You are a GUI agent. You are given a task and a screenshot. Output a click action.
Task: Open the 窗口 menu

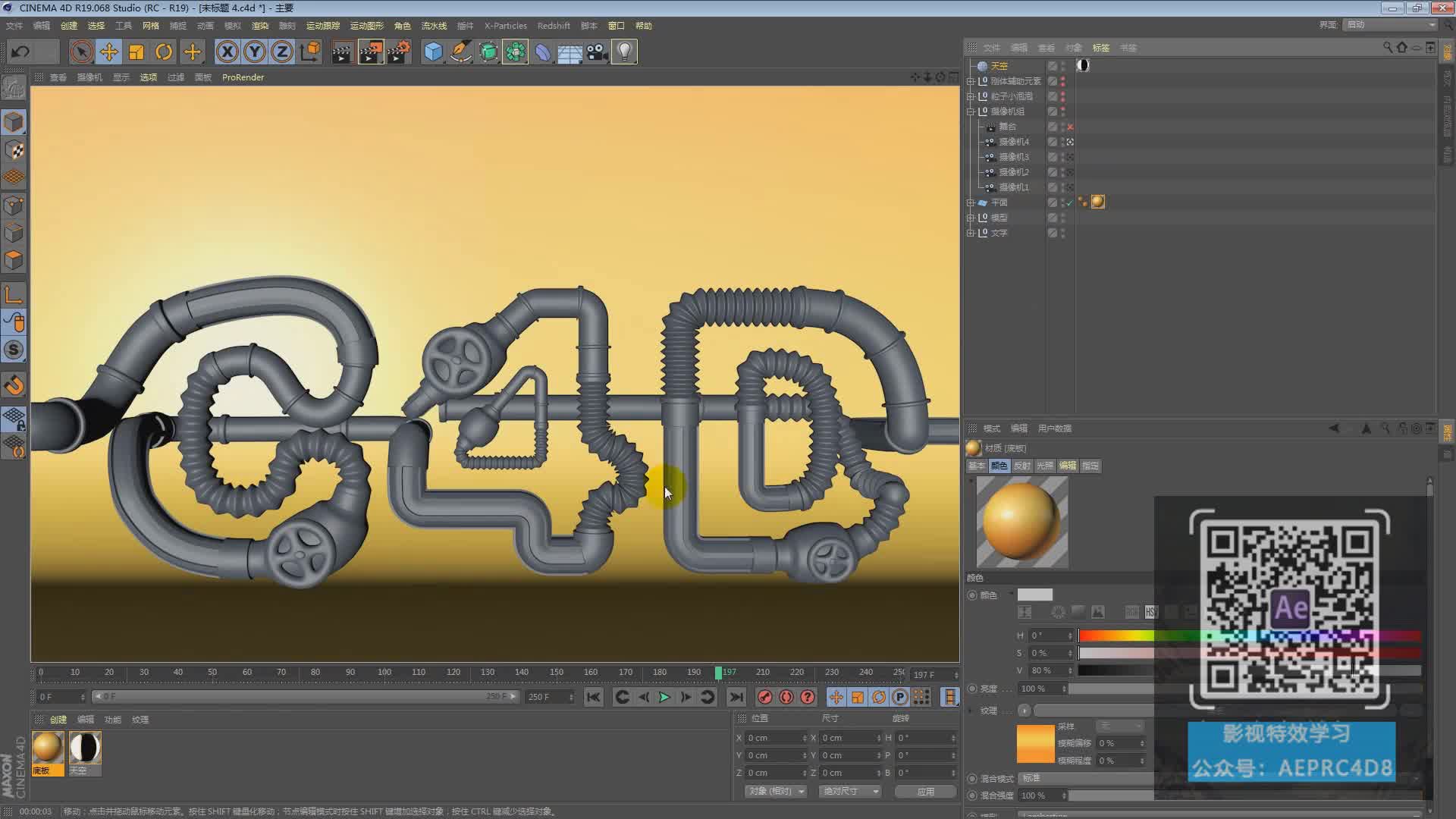(617, 25)
